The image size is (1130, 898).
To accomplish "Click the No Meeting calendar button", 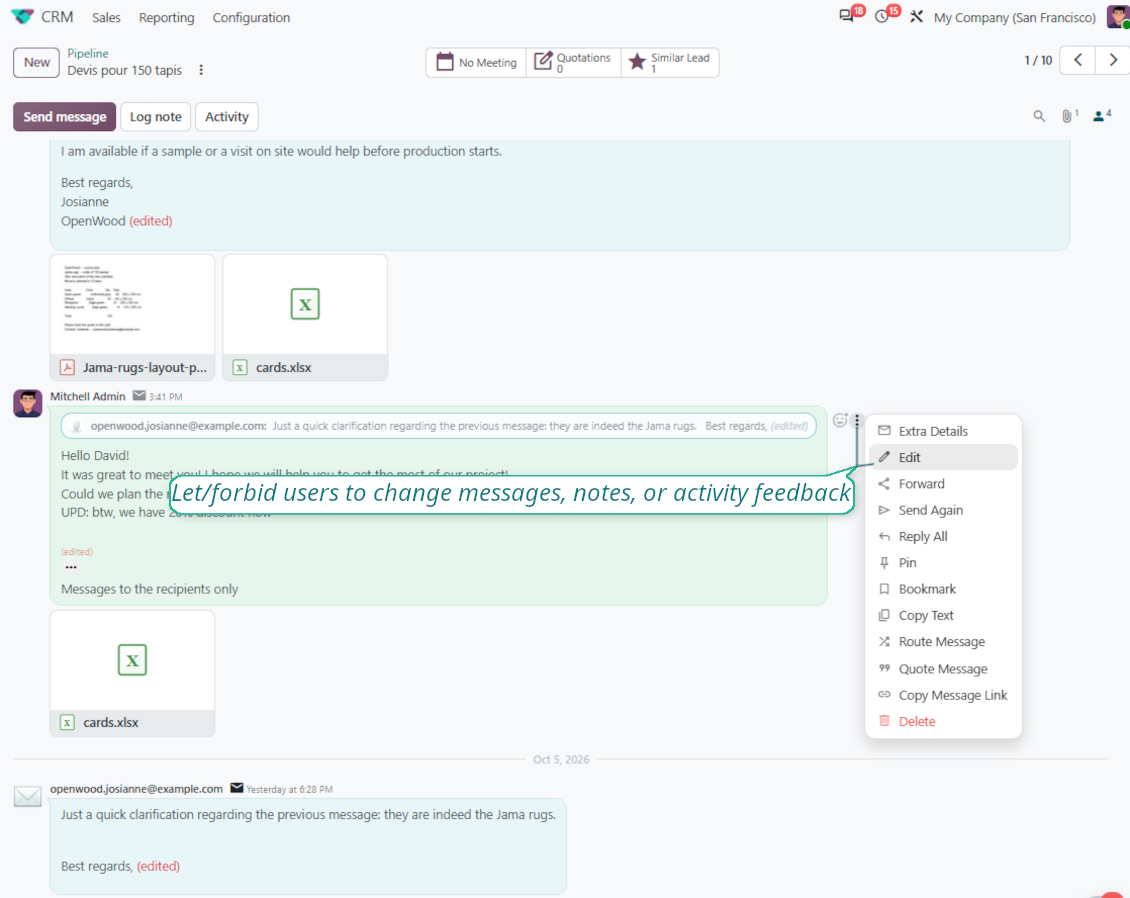I will [x=476, y=63].
